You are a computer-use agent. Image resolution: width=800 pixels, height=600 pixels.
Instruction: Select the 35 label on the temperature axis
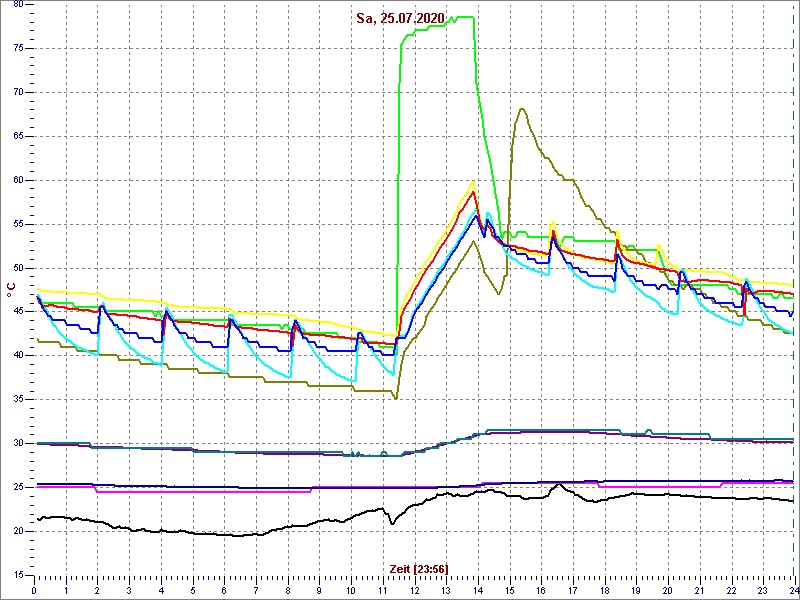[x=18, y=400]
